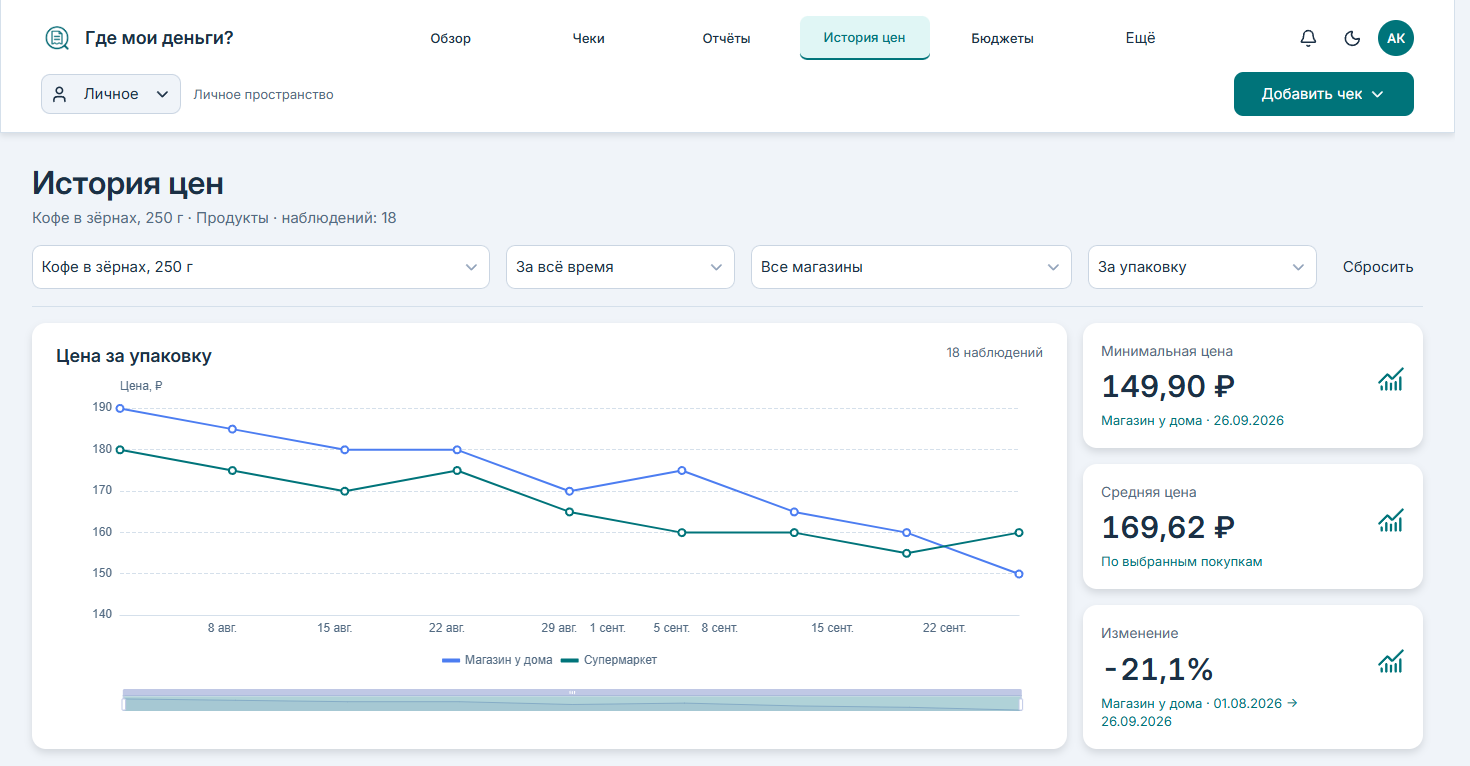Image resolution: width=1470 pixels, height=766 pixels.
Task: Click the receipt search logo icon
Action: coord(57,38)
